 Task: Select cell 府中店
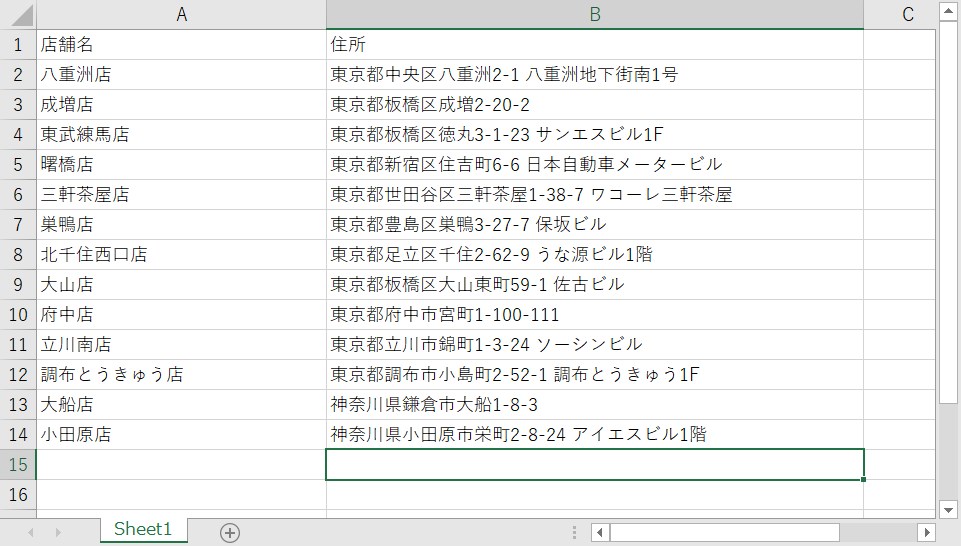point(181,315)
